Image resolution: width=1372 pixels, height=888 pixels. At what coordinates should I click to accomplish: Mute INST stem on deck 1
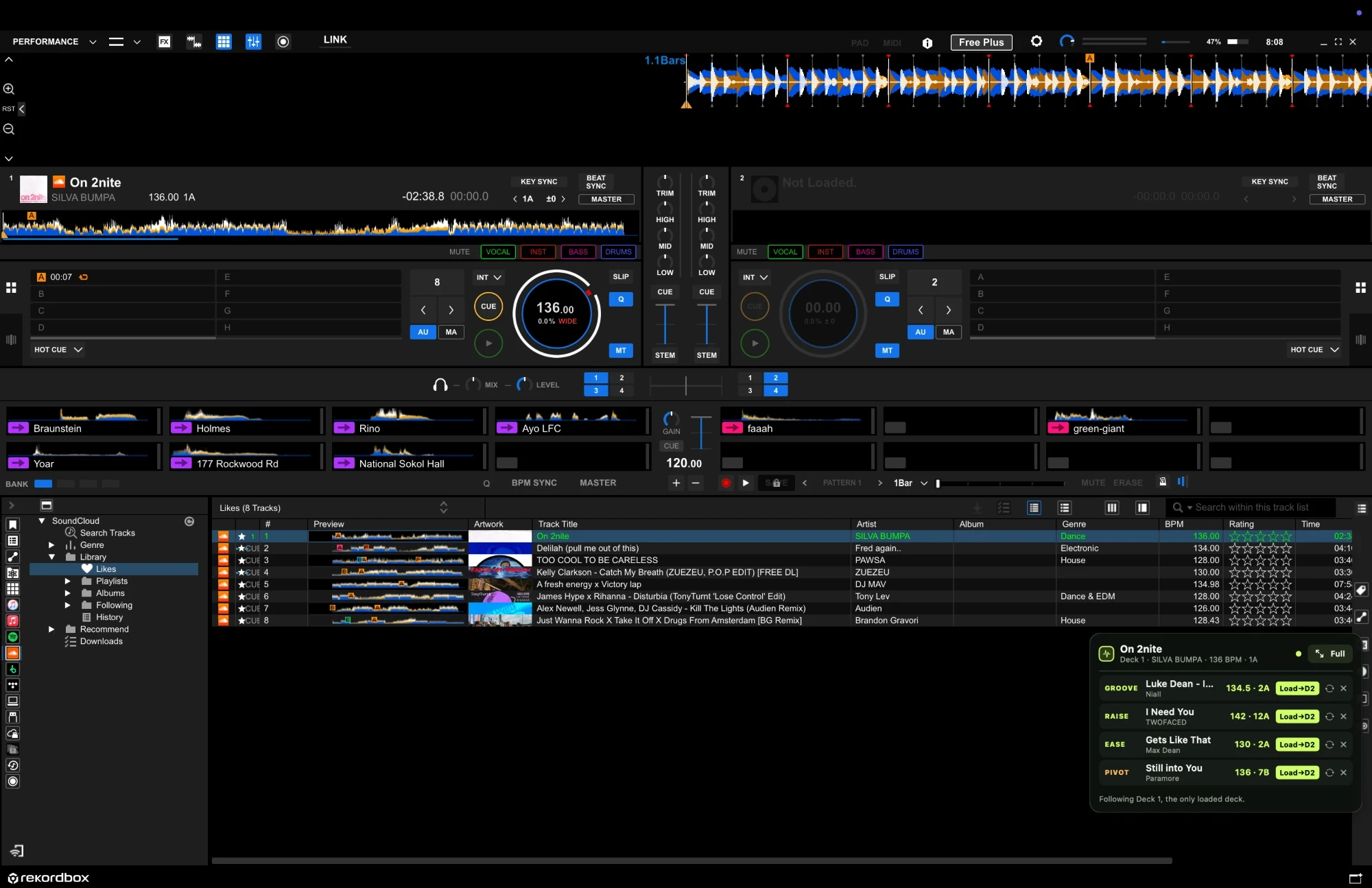[x=539, y=252]
